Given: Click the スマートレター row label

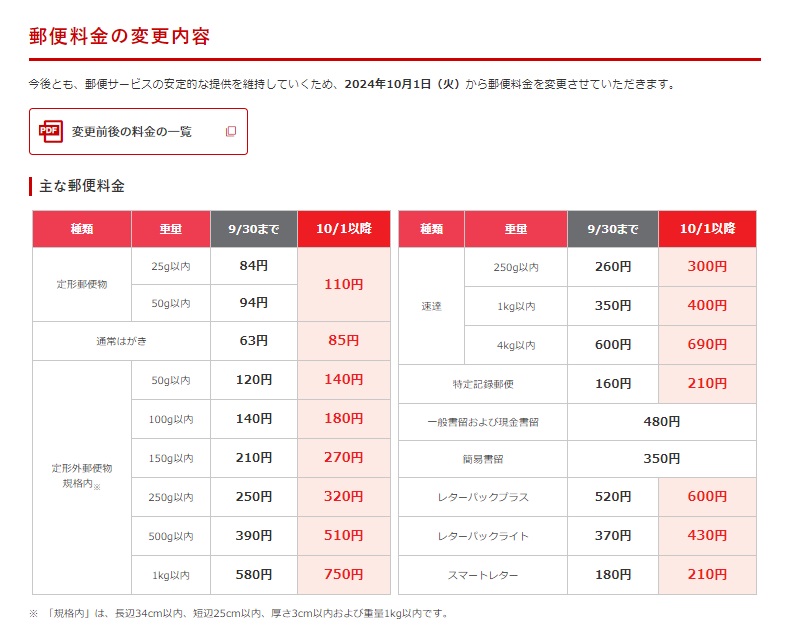Looking at the screenshot, I should tap(483, 575).
